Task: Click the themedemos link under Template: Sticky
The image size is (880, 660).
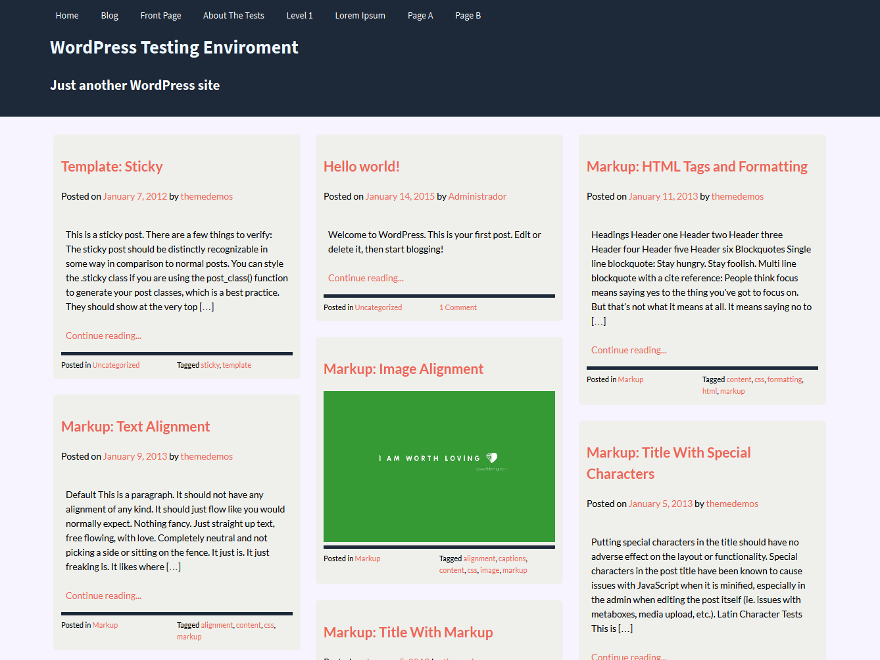Action: pos(207,196)
